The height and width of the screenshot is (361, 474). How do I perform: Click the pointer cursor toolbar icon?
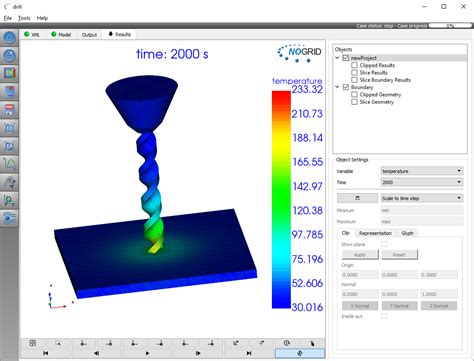(x=312, y=343)
